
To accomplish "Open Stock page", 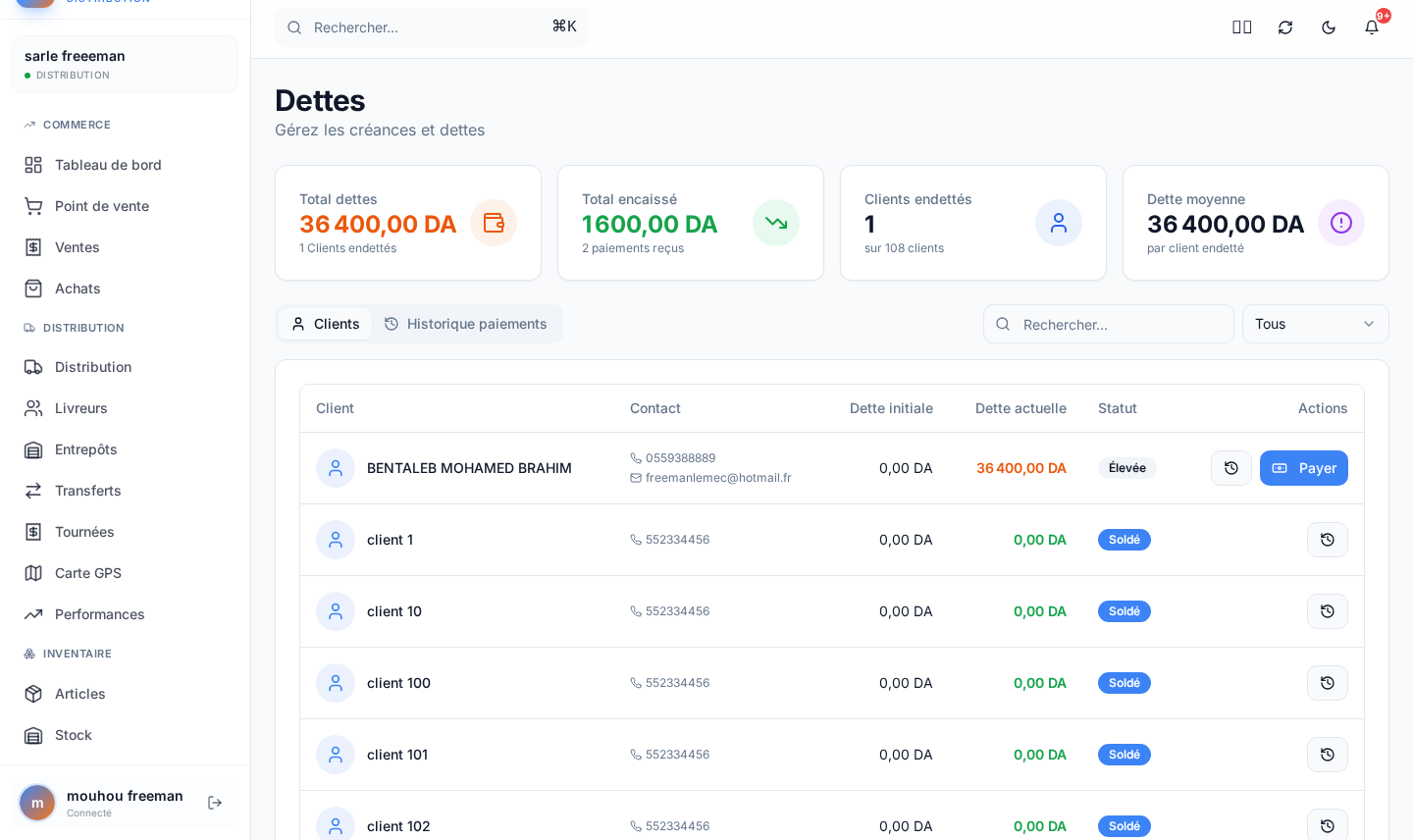I will pyautogui.click(x=125, y=735).
